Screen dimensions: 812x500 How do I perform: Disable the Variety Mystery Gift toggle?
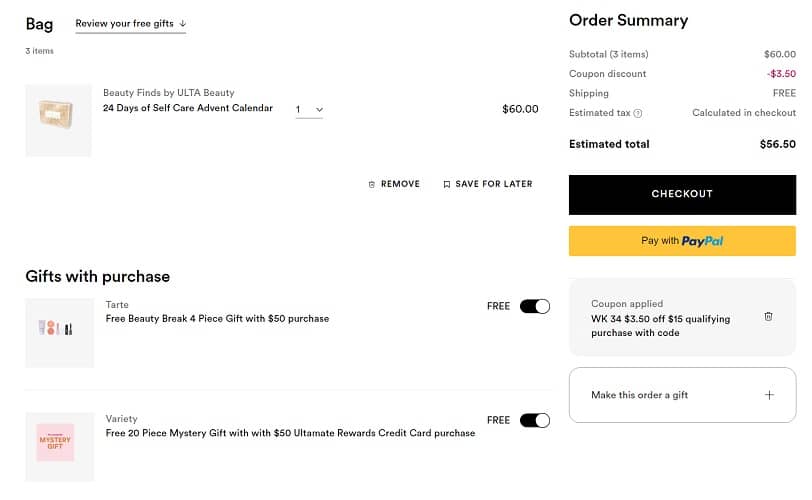pyautogui.click(x=534, y=420)
